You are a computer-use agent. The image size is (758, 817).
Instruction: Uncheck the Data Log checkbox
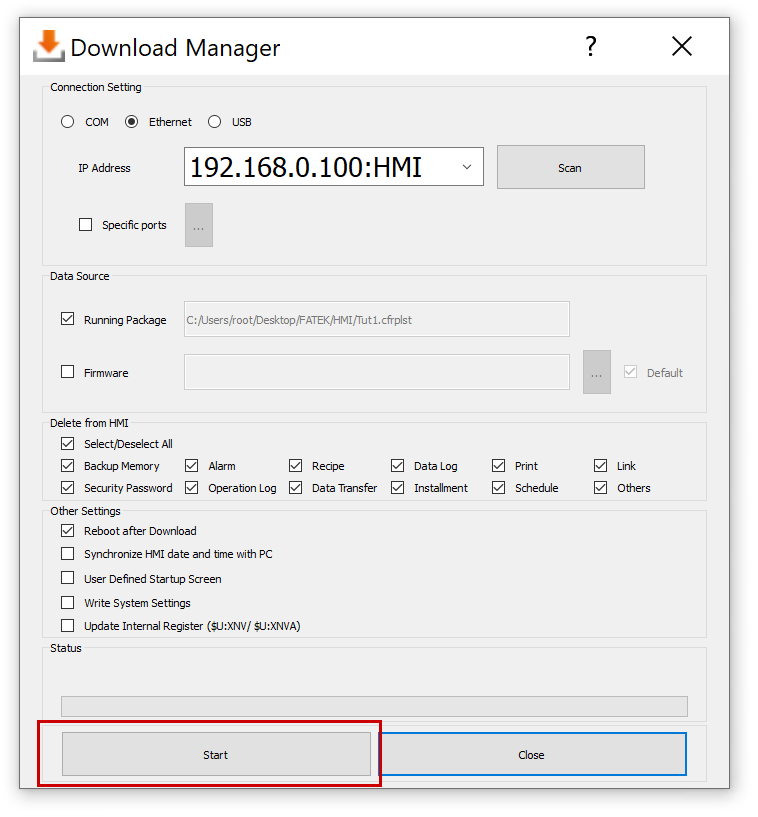coord(398,466)
